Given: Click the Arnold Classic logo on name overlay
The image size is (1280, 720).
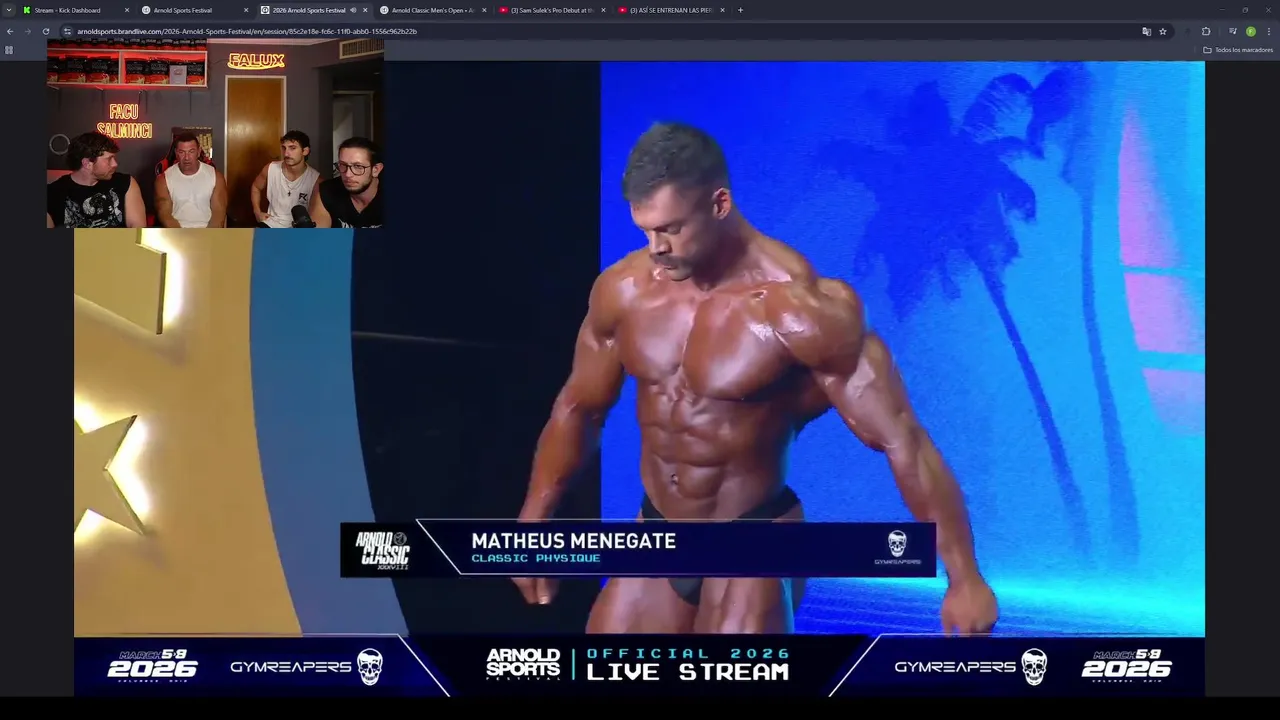Looking at the screenshot, I should point(382,550).
